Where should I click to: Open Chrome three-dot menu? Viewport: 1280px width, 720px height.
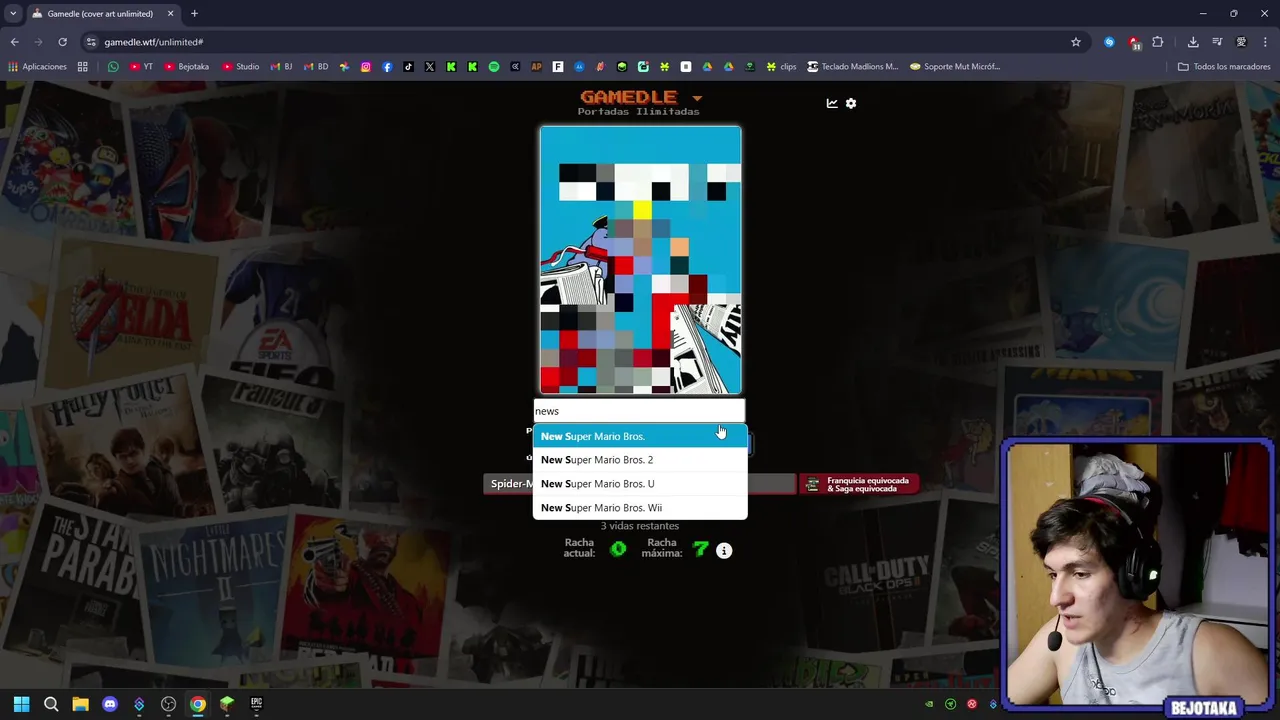pyautogui.click(x=1265, y=42)
